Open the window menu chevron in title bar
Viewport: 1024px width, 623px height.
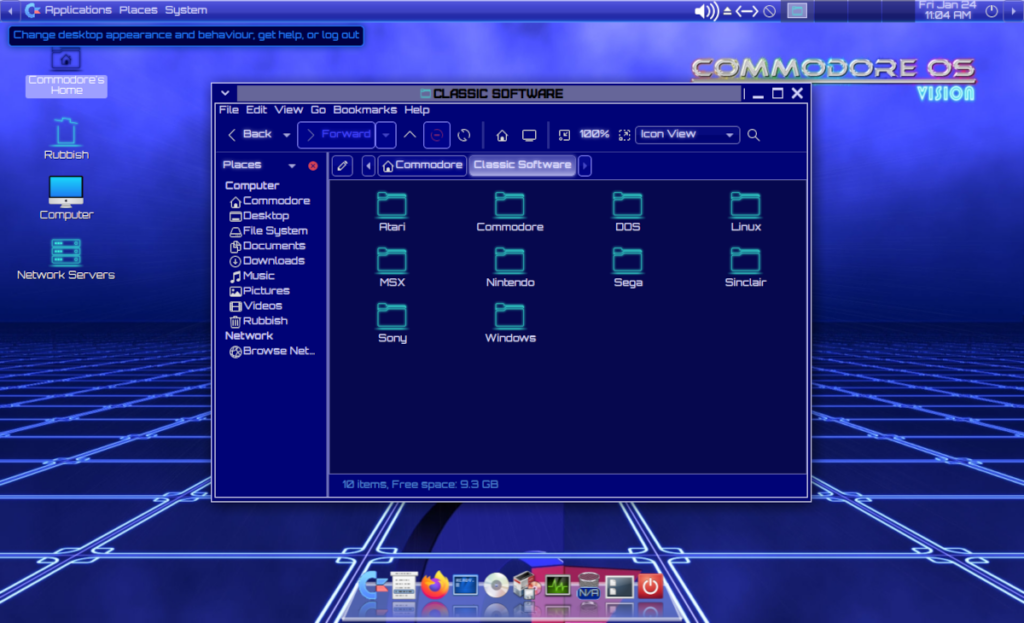(x=225, y=93)
